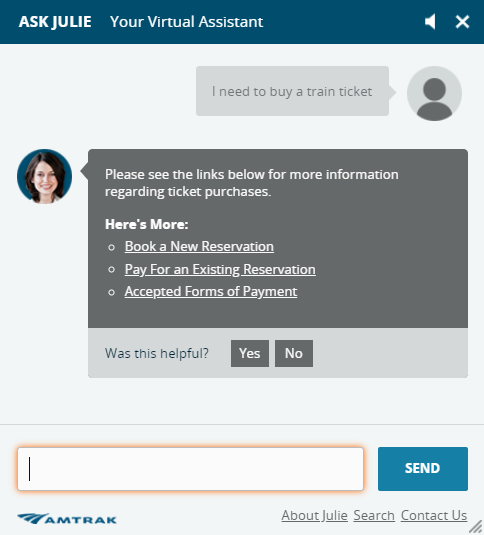The image size is (484, 535).
Task: Open the Contact Us link
Action: pos(434,515)
